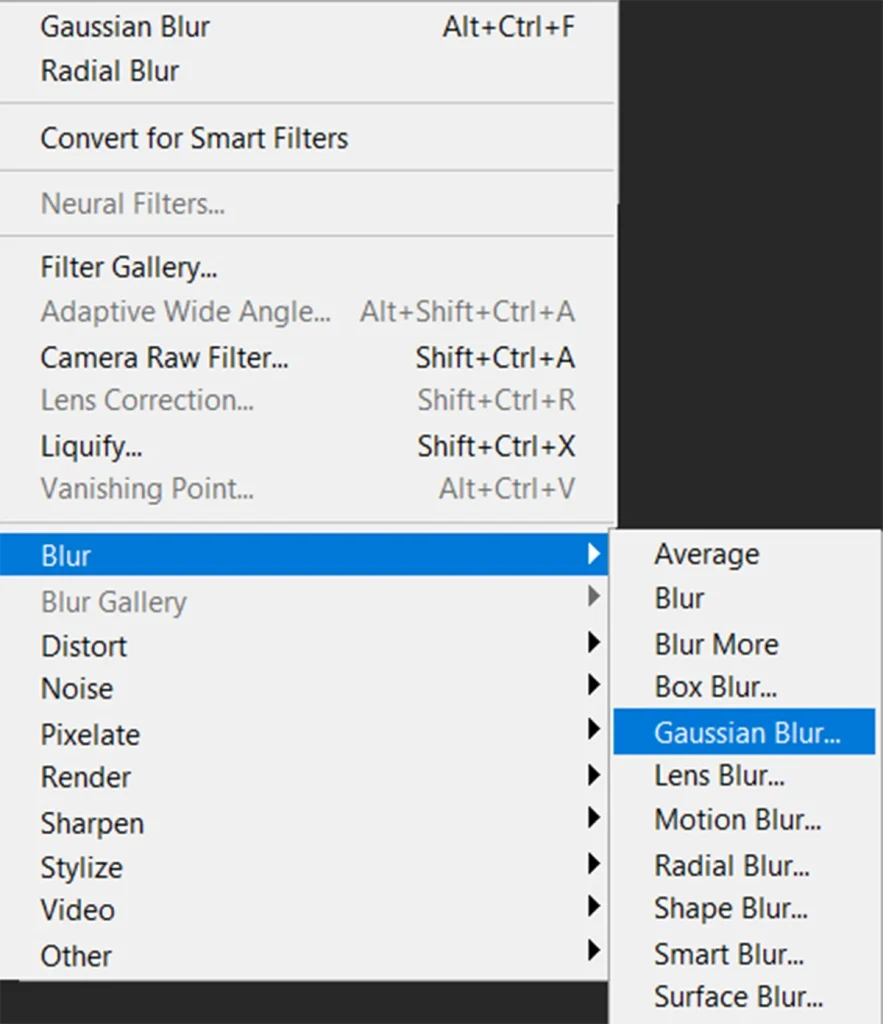Expand the Render filter category

[x=86, y=778]
